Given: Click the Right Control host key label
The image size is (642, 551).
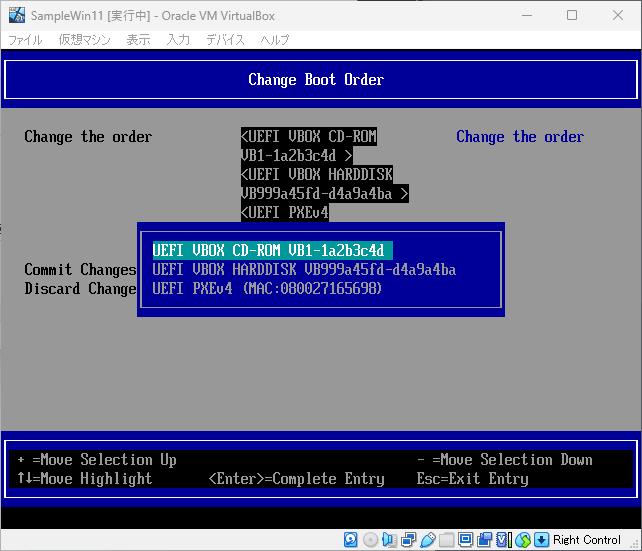Looking at the screenshot, I should coord(587,540).
